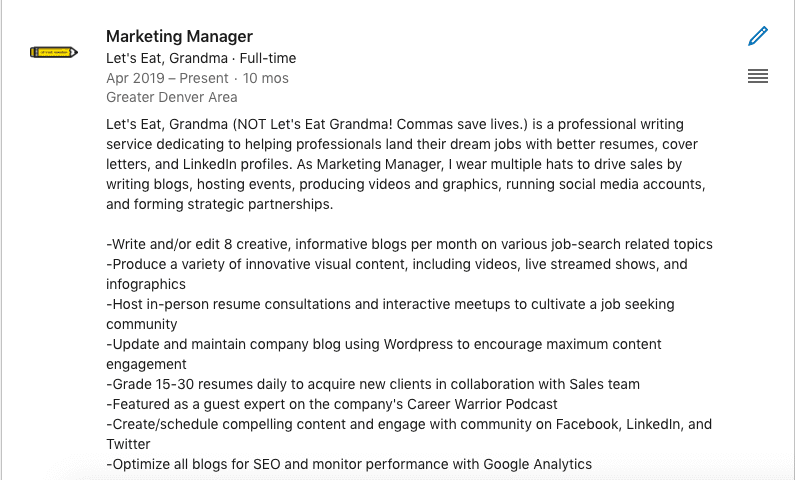Open the yellow pencil company logo
Viewport: 795px width, 480px height.
54,52
